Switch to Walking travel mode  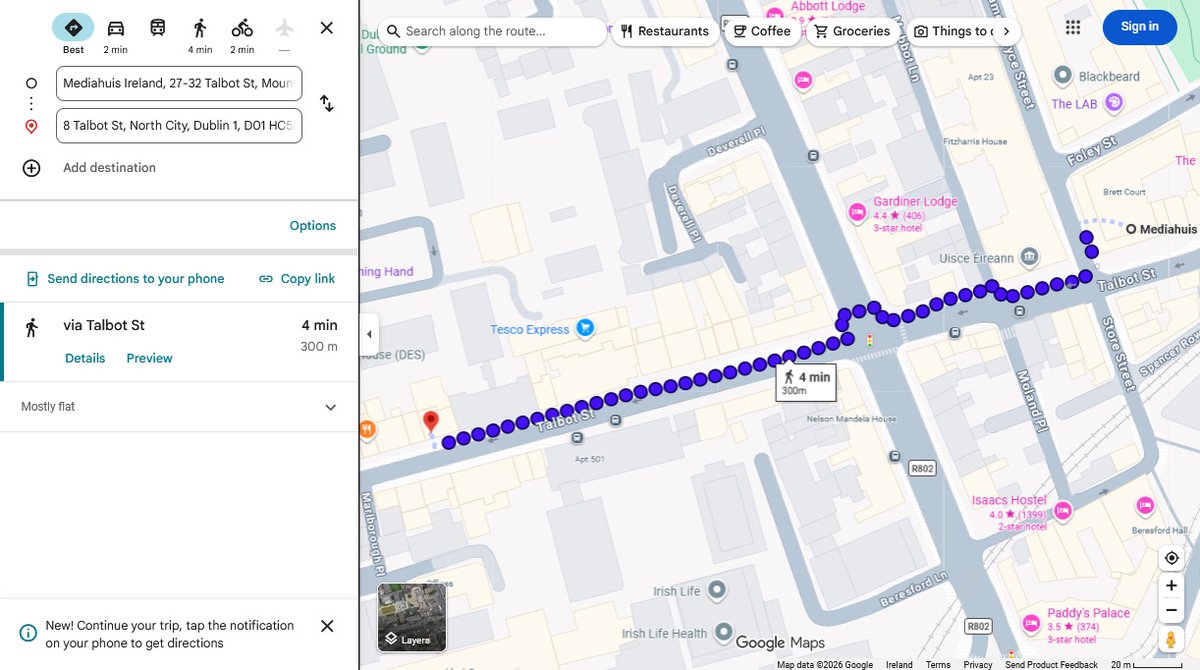click(200, 34)
